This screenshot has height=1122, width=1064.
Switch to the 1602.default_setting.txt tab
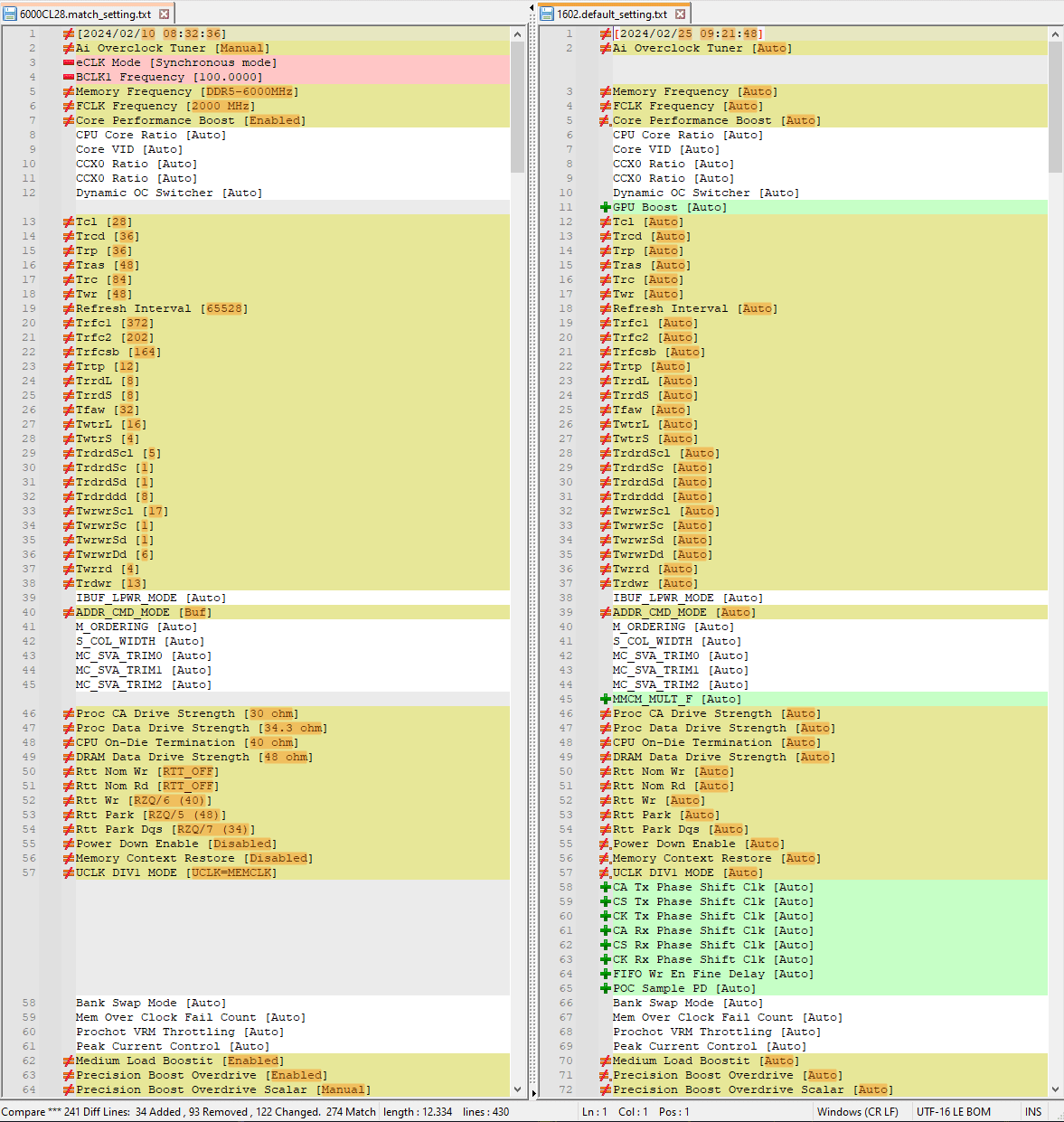613,14
